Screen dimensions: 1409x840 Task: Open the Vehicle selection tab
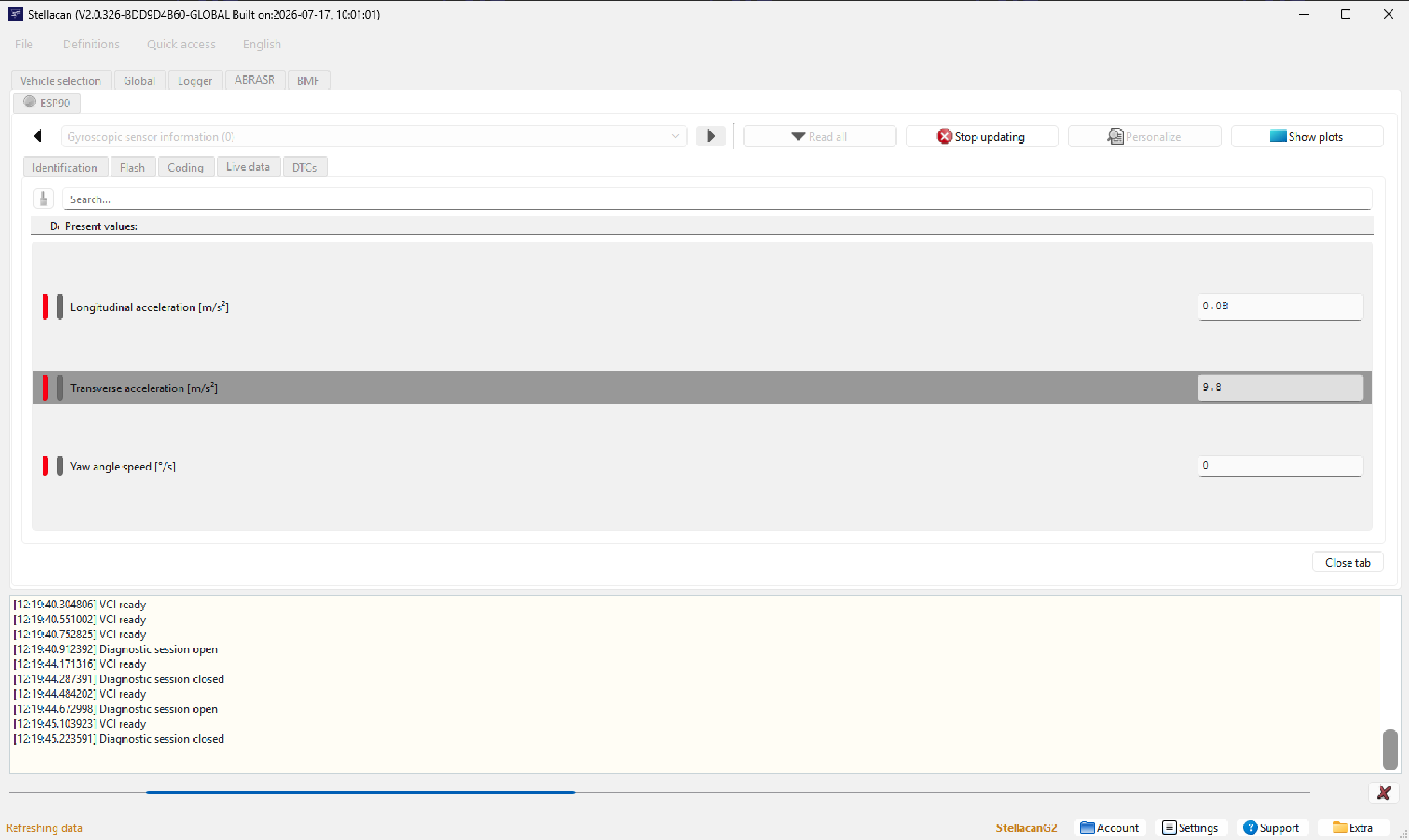[x=61, y=80]
